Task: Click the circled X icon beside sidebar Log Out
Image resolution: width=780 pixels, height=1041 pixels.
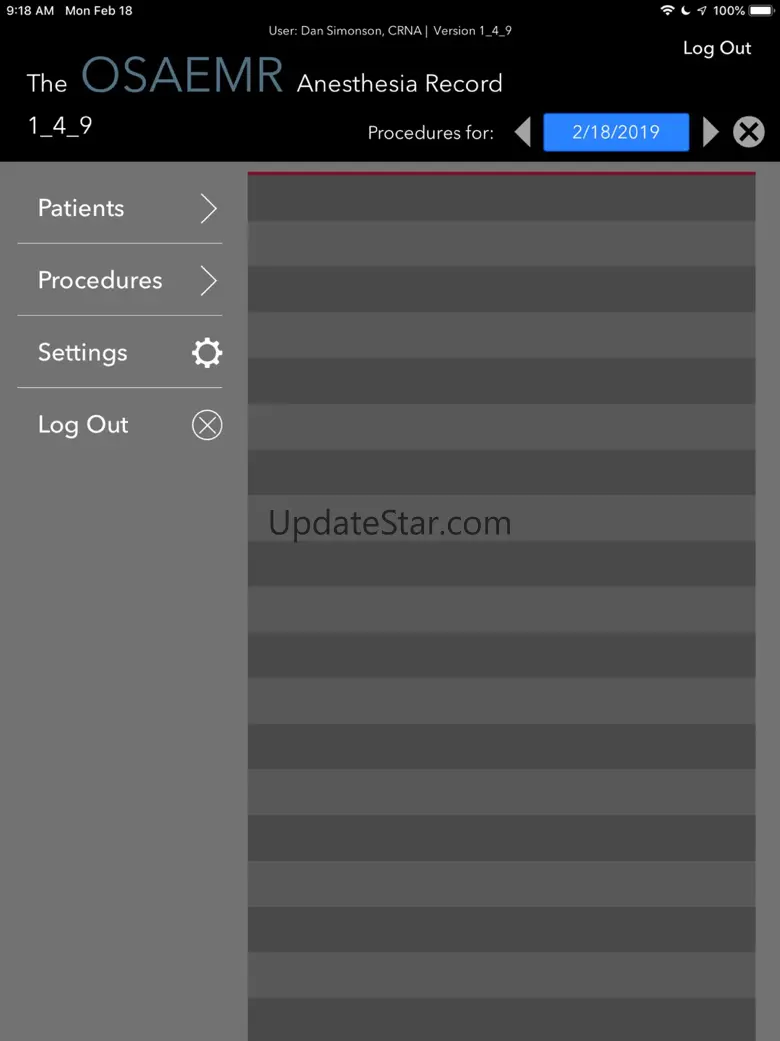Action: point(207,425)
